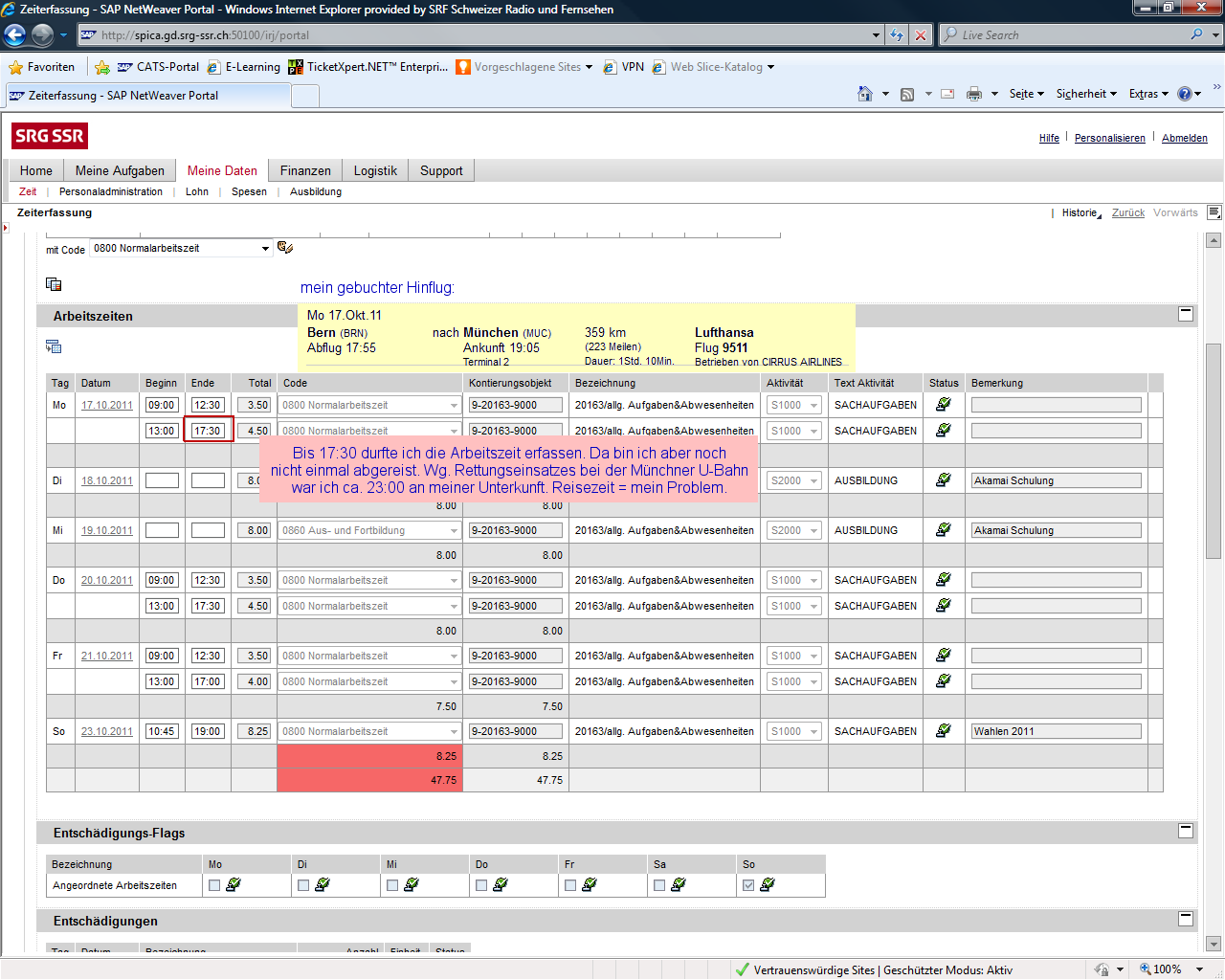This screenshot has height=980, width=1225.
Task: Click the page vertical scrollbar down arrow
Action: pyautogui.click(x=1214, y=944)
